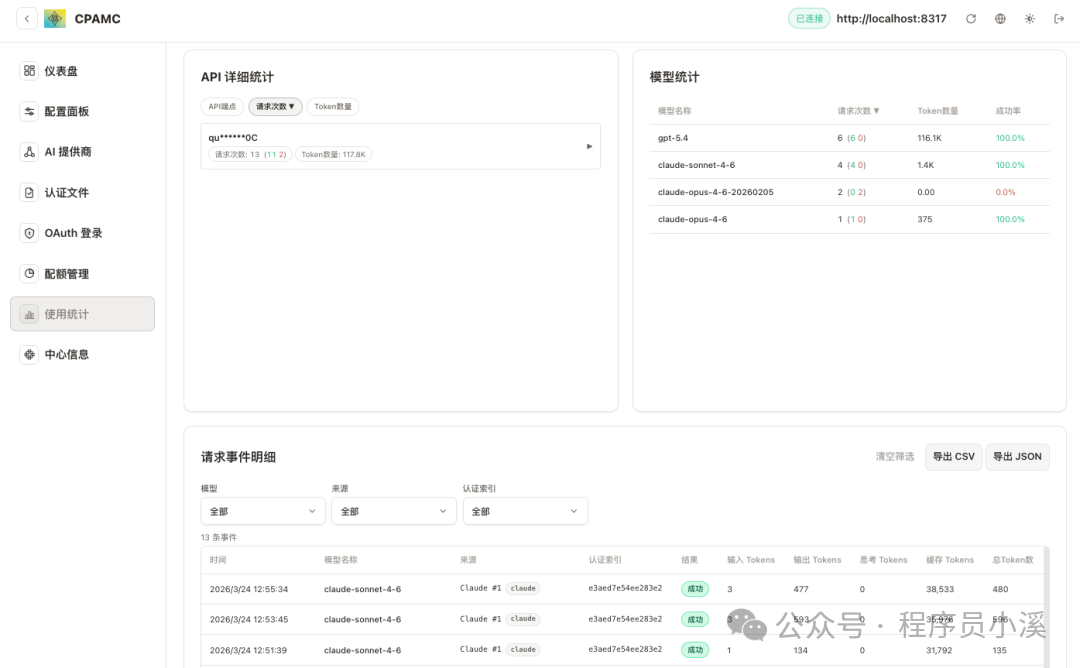Click claude-opus-4-6-20260205 model name

tap(716, 192)
